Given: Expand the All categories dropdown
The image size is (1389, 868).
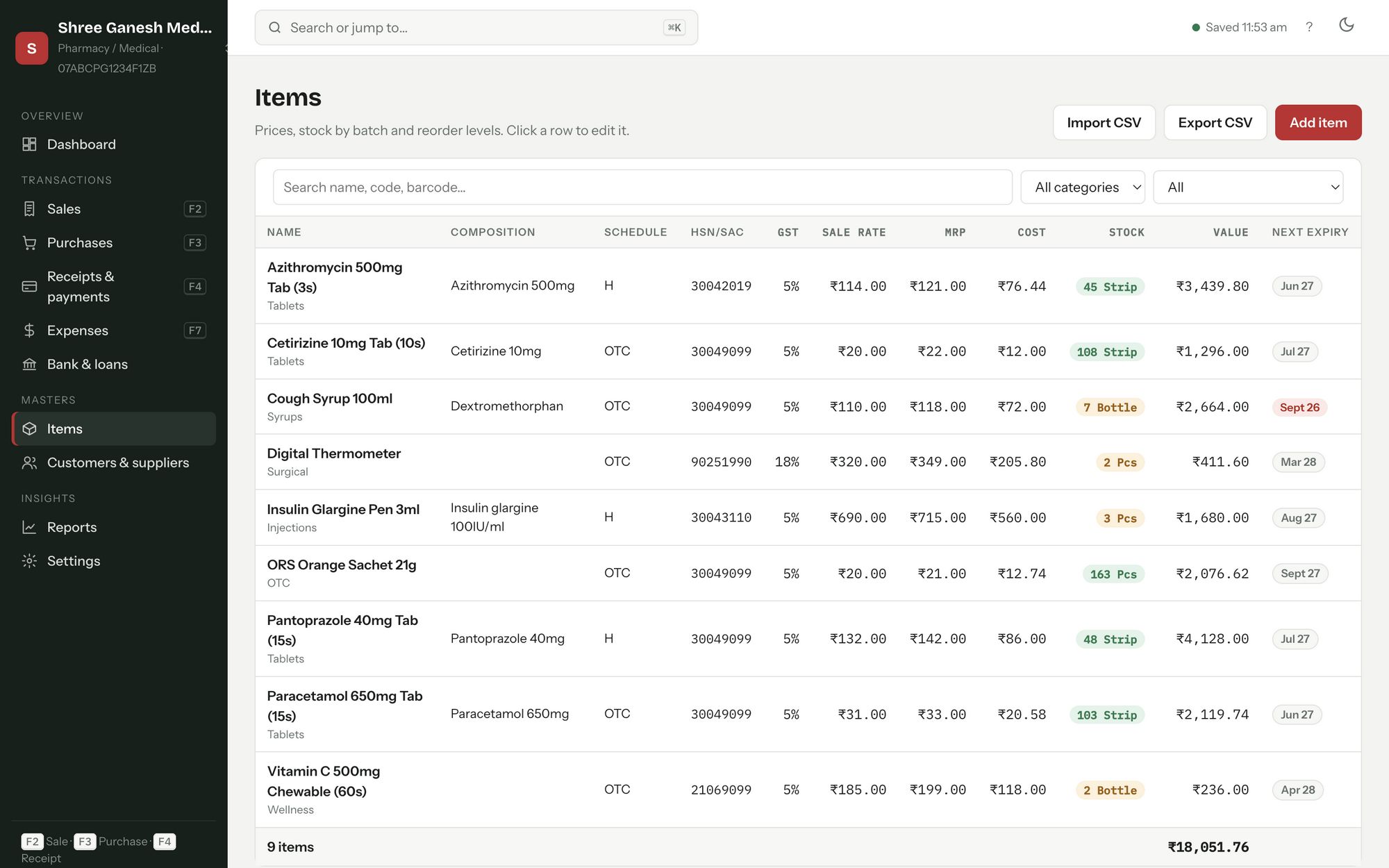Looking at the screenshot, I should (x=1083, y=187).
